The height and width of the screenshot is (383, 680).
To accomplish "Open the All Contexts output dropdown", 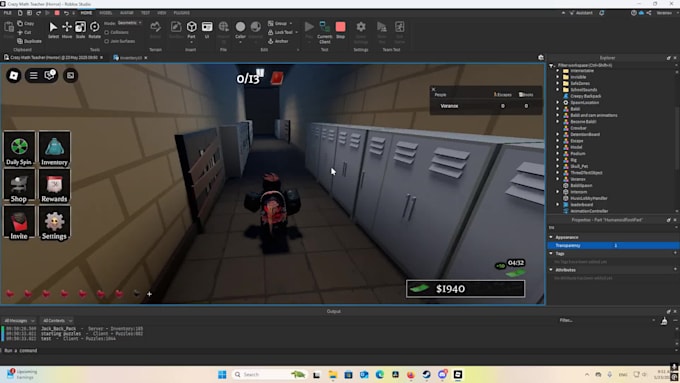I will [x=57, y=321].
